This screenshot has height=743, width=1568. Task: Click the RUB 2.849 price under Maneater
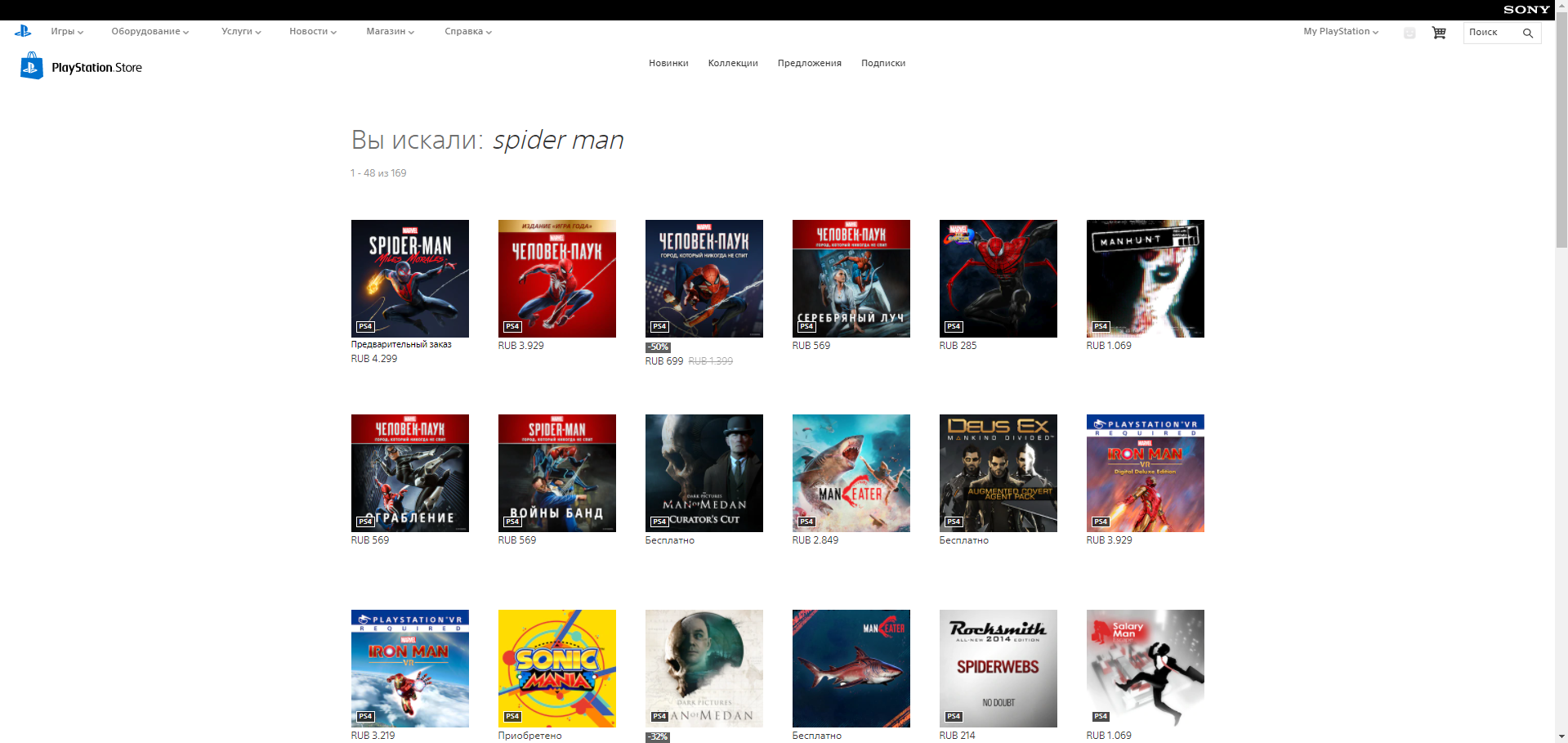[x=815, y=540]
